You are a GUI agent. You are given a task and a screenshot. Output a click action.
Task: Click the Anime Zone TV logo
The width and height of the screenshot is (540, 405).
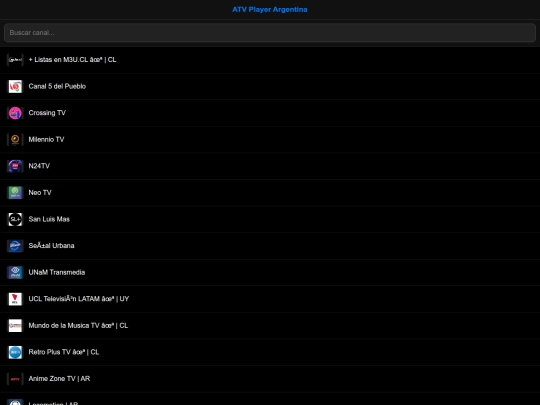point(15,378)
